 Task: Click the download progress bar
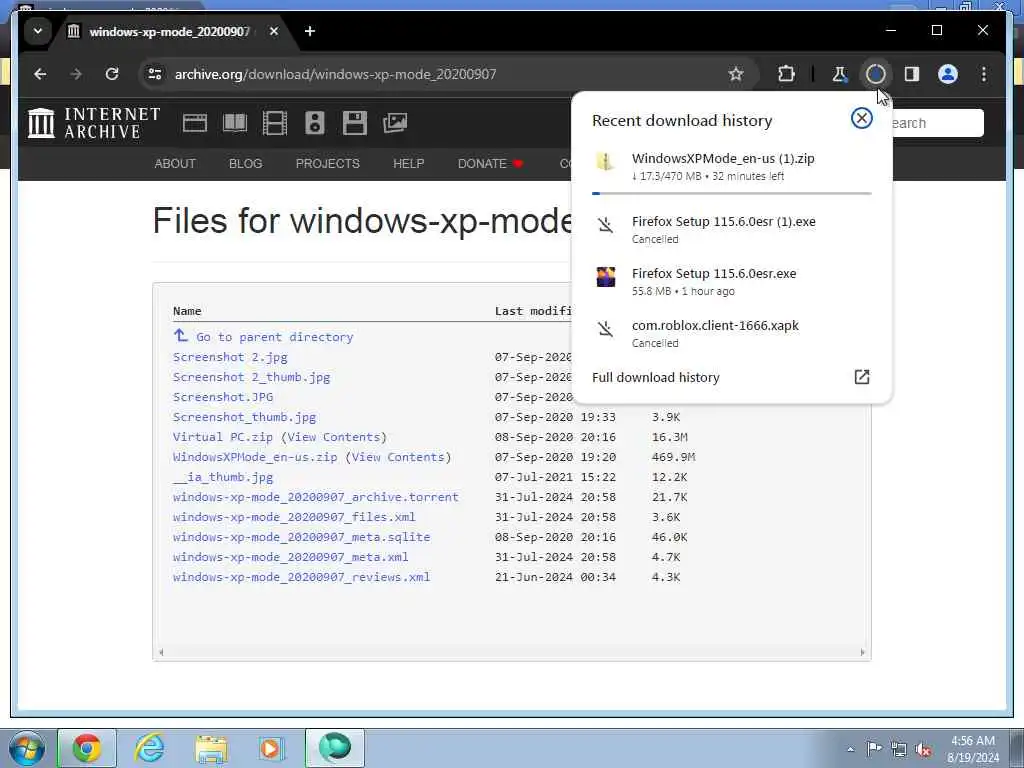click(731, 193)
